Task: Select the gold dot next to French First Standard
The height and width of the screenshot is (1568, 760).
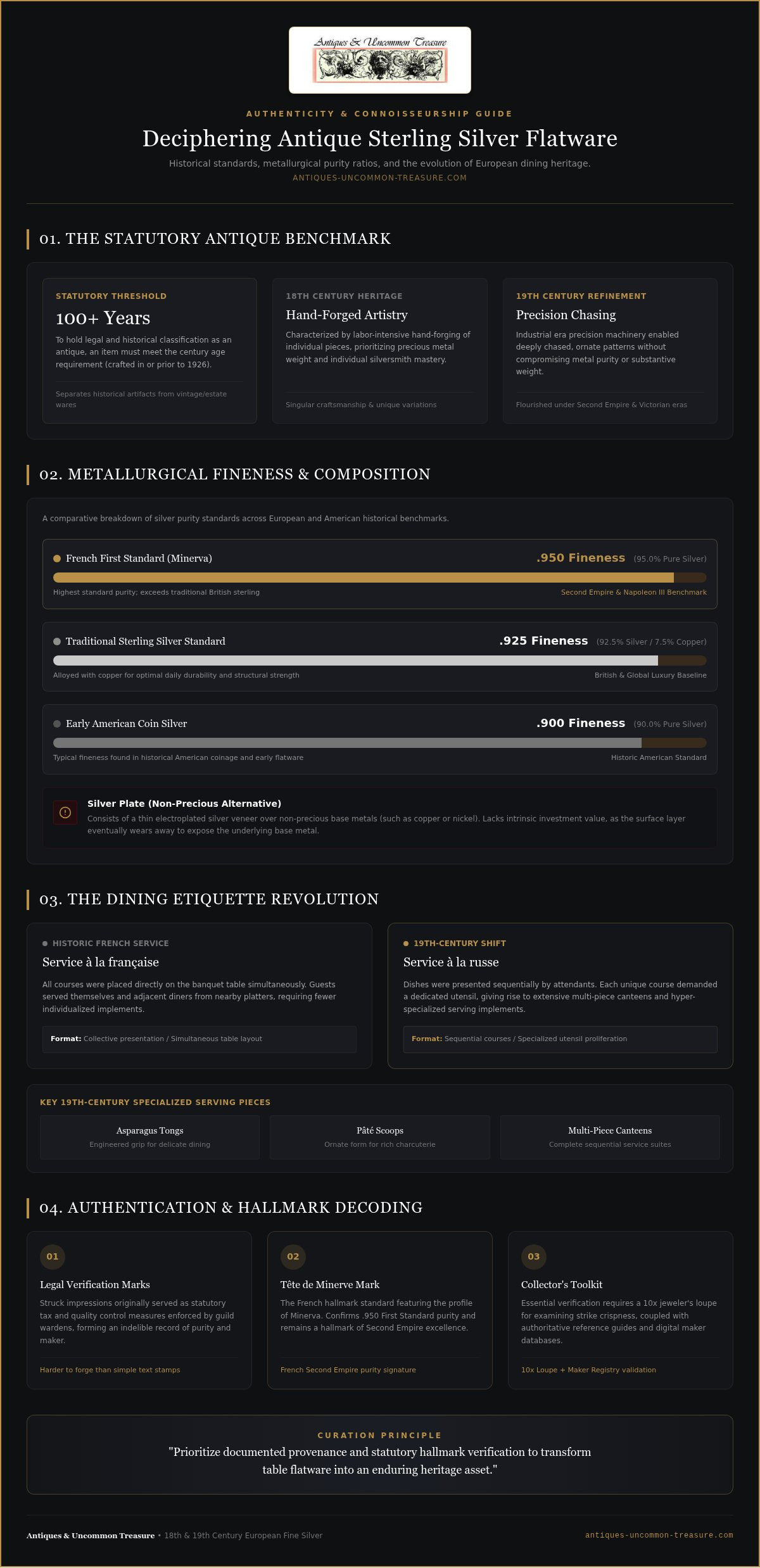Action: tap(57, 559)
